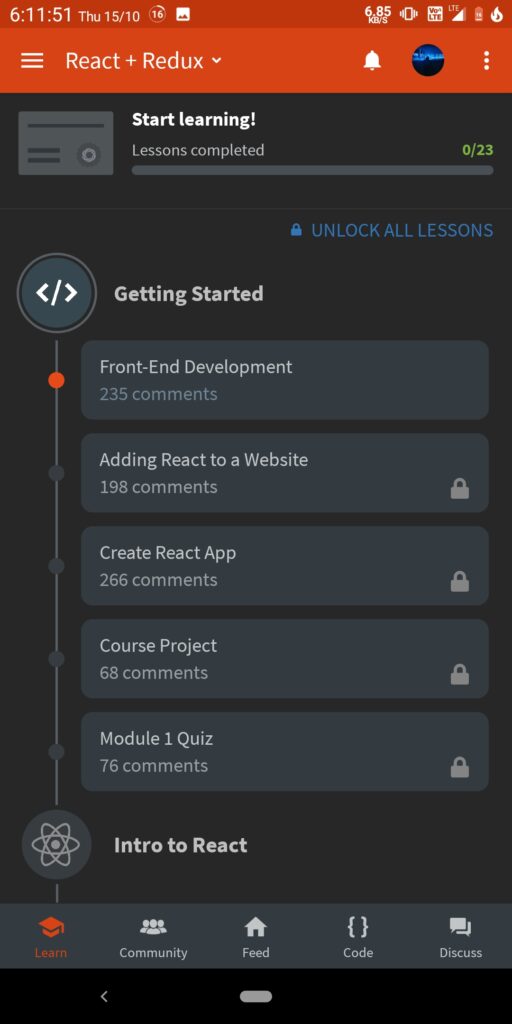This screenshot has height=1024, width=512.
Task: Tap the Getting Started code icon
Action: [57, 293]
